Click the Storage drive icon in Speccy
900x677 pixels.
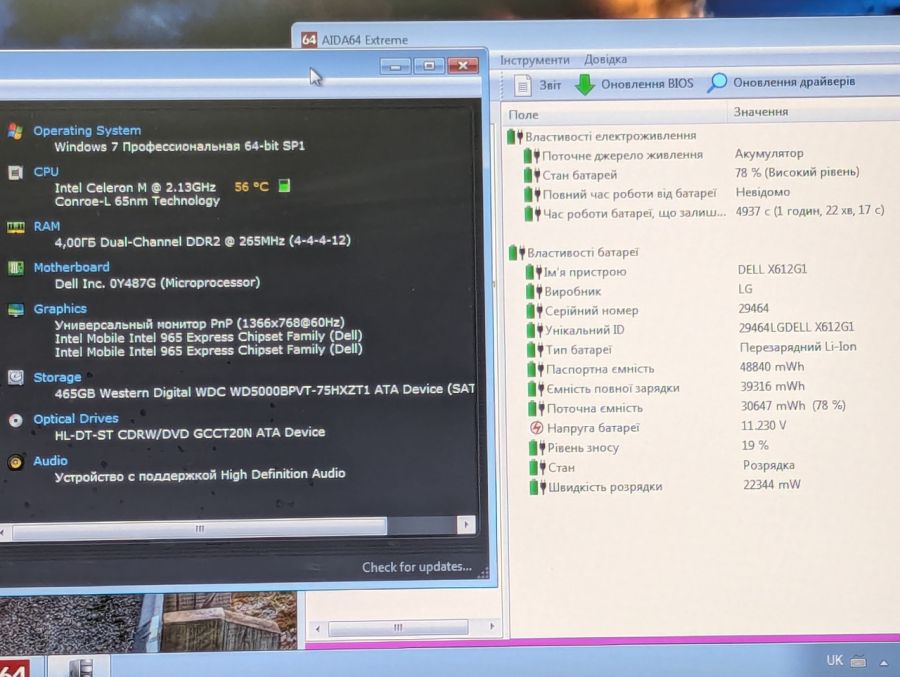[x=15, y=378]
